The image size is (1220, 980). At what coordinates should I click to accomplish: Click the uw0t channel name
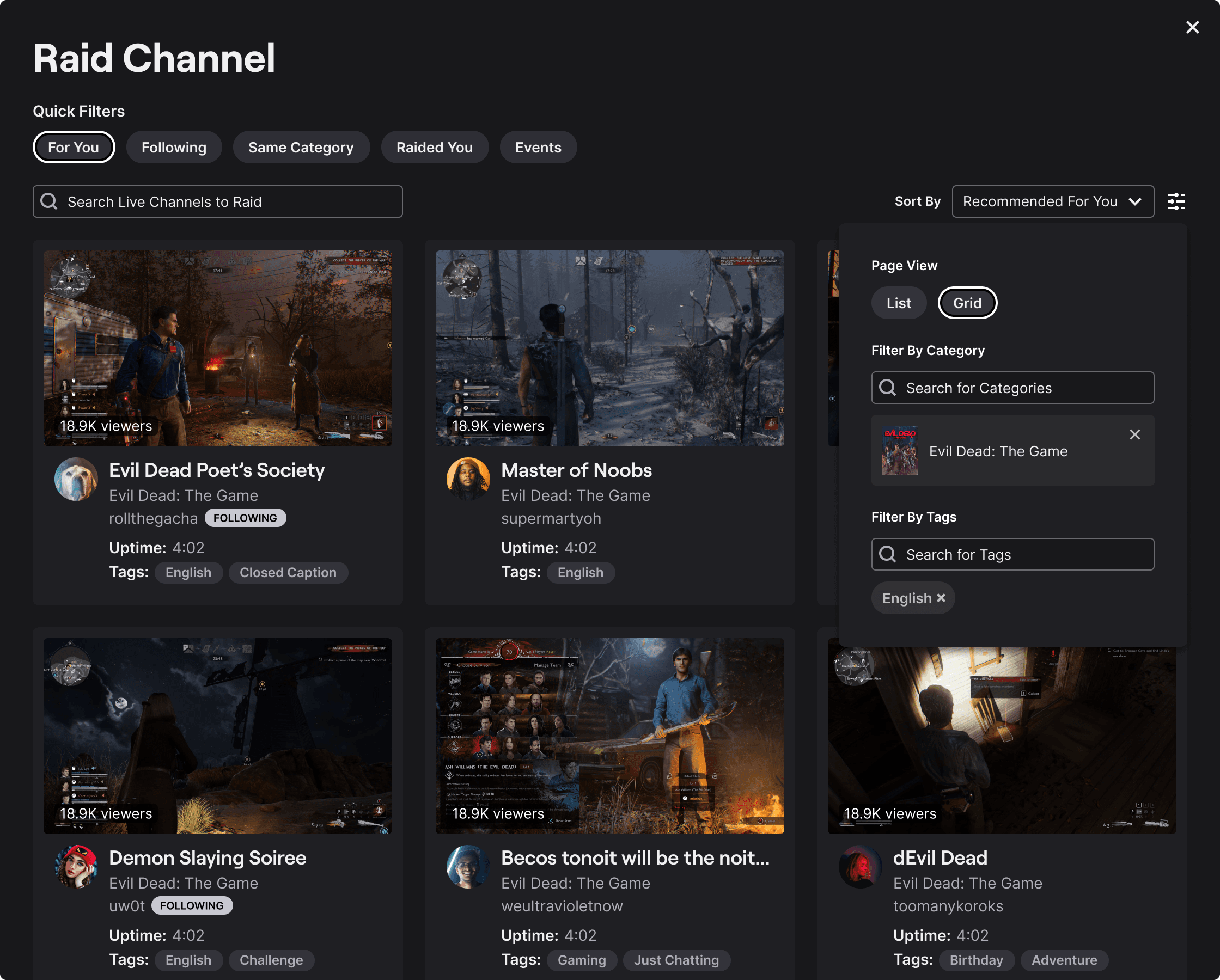pyautogui.click(x=127, y=905)
